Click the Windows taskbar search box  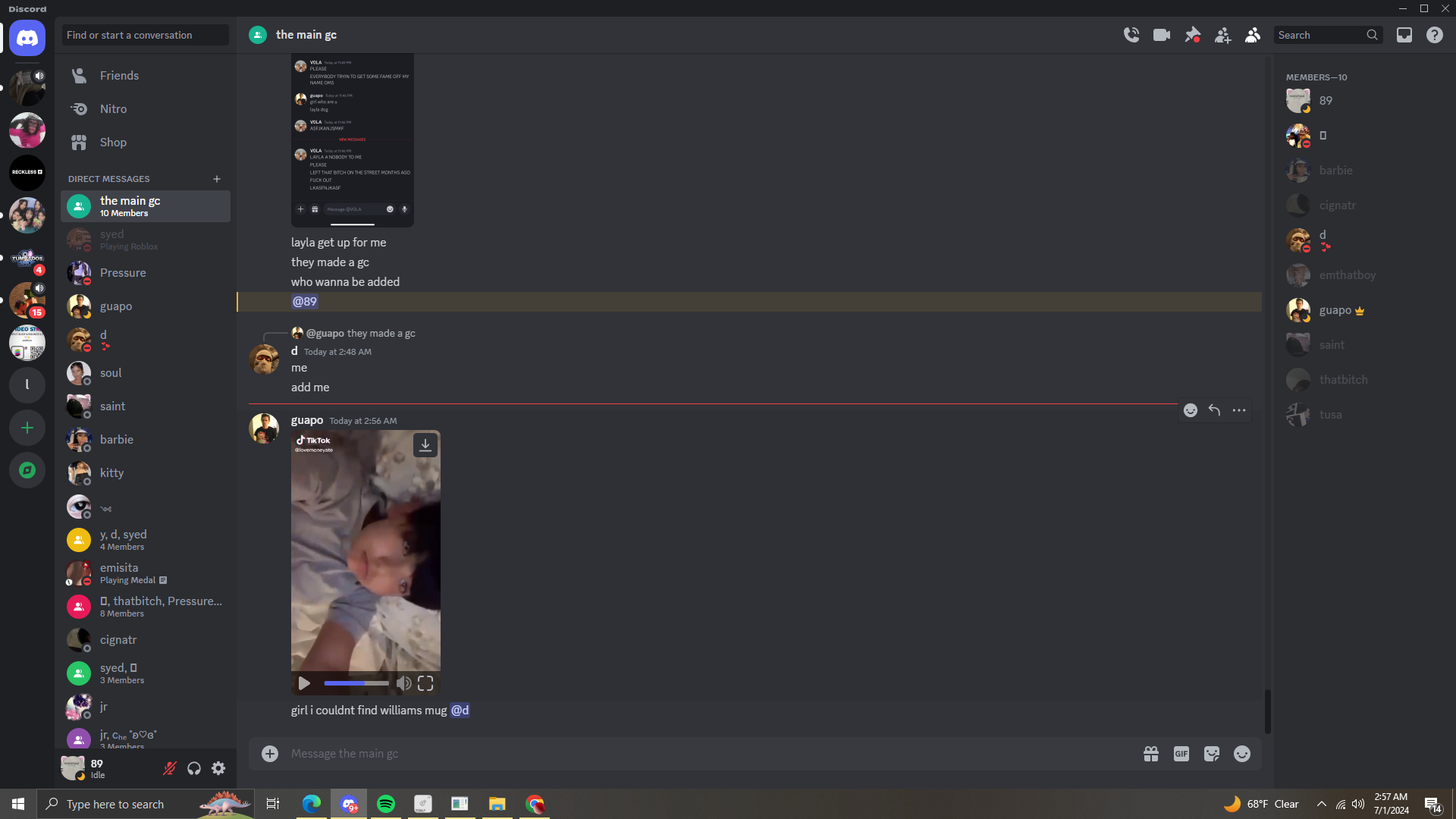point(146,804)
